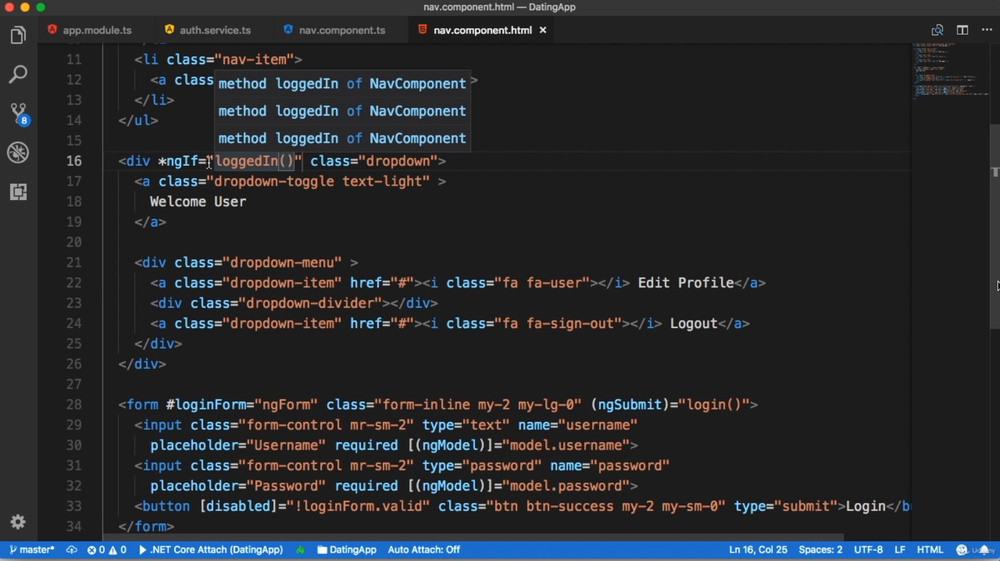
Task: Open the More Actions ellipsis menu
Action: point(987,30)
